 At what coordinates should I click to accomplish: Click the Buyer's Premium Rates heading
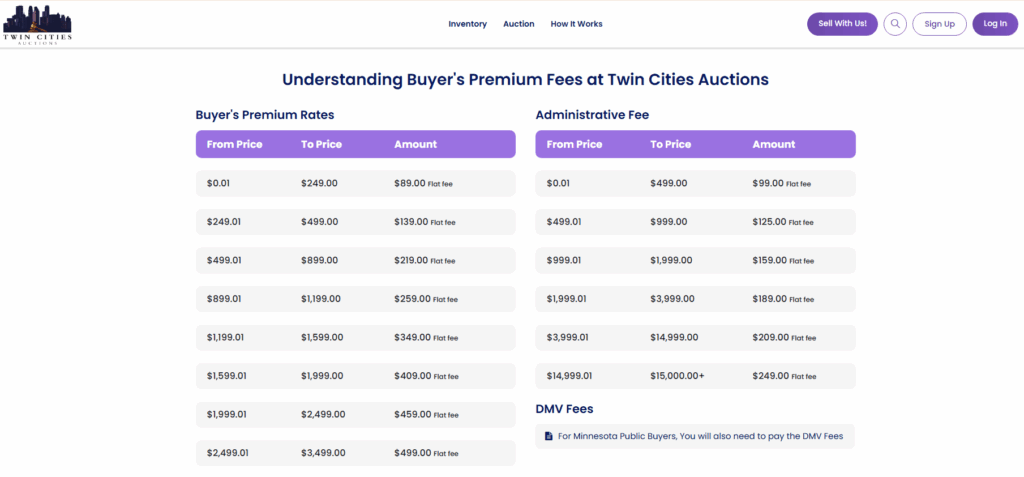tap(264, 115)
